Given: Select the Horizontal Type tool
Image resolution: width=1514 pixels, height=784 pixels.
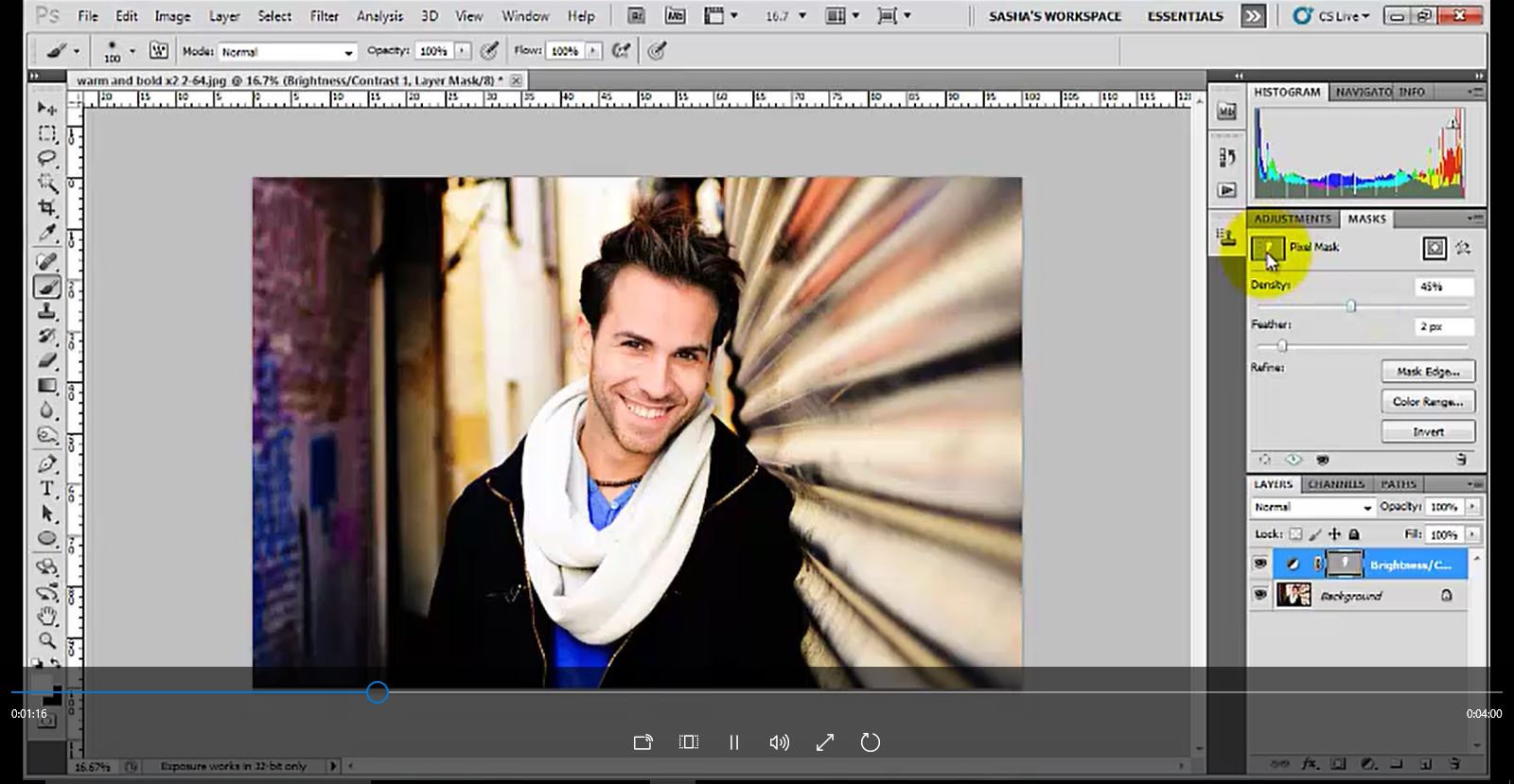Looking at the screenshot, I should (46, 489).
